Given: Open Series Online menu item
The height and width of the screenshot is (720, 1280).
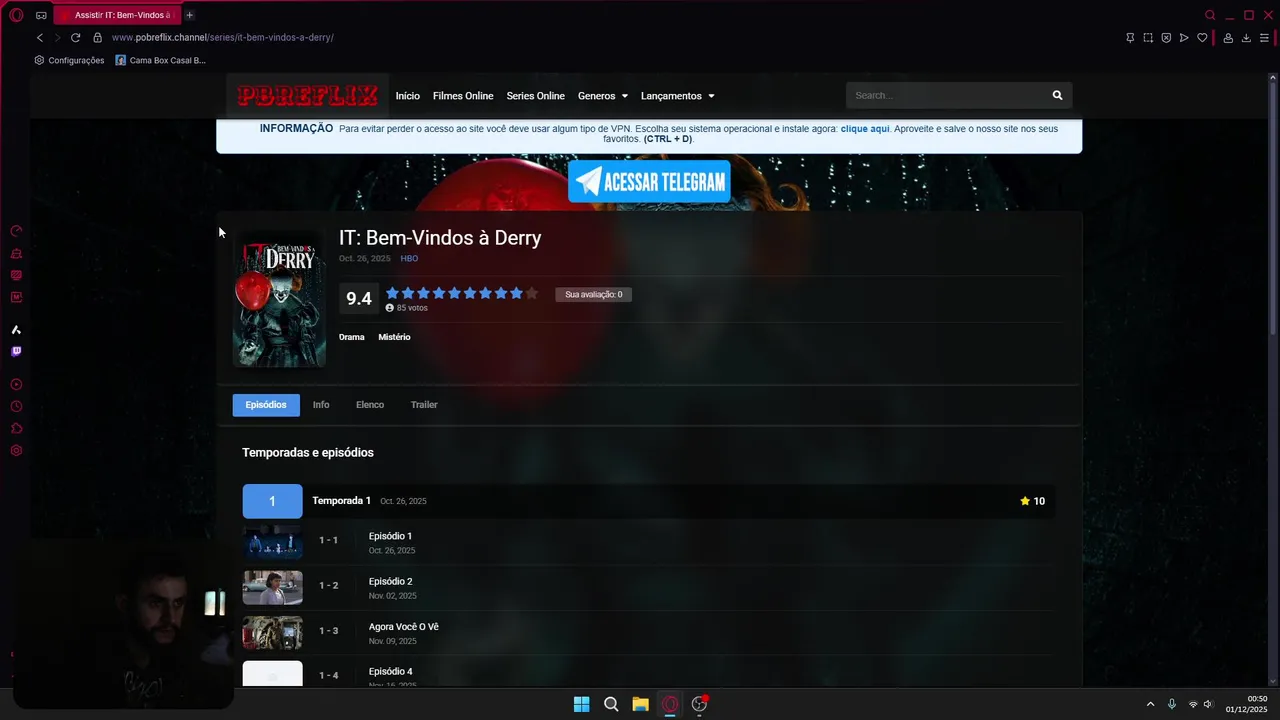Looking at the screenshot, I should pos(535,96).
